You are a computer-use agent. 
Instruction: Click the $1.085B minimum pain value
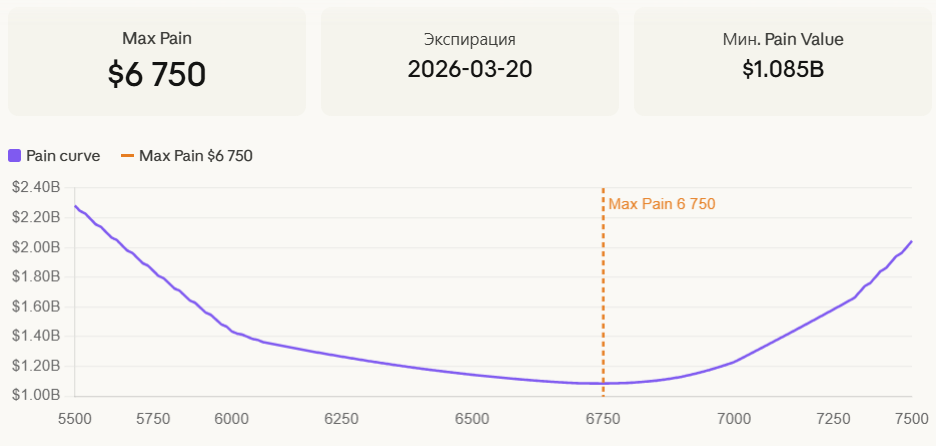pos(783,70)
